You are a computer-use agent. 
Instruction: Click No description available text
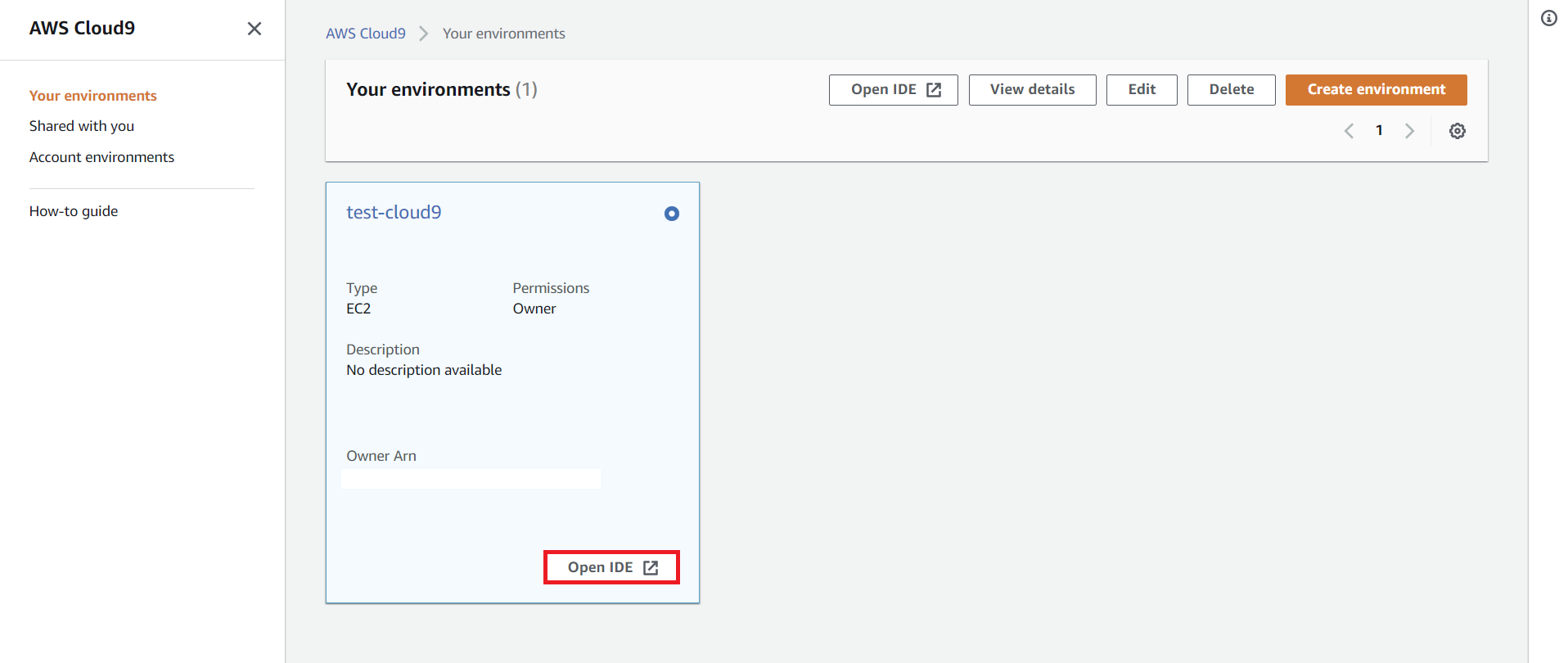424,370
